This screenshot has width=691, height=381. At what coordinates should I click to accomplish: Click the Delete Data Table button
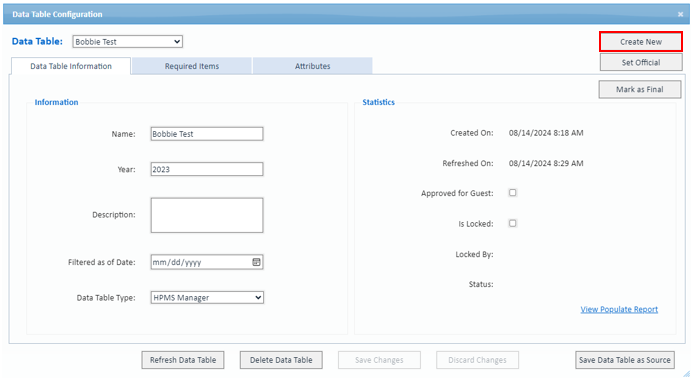click(x=281, y=360)
